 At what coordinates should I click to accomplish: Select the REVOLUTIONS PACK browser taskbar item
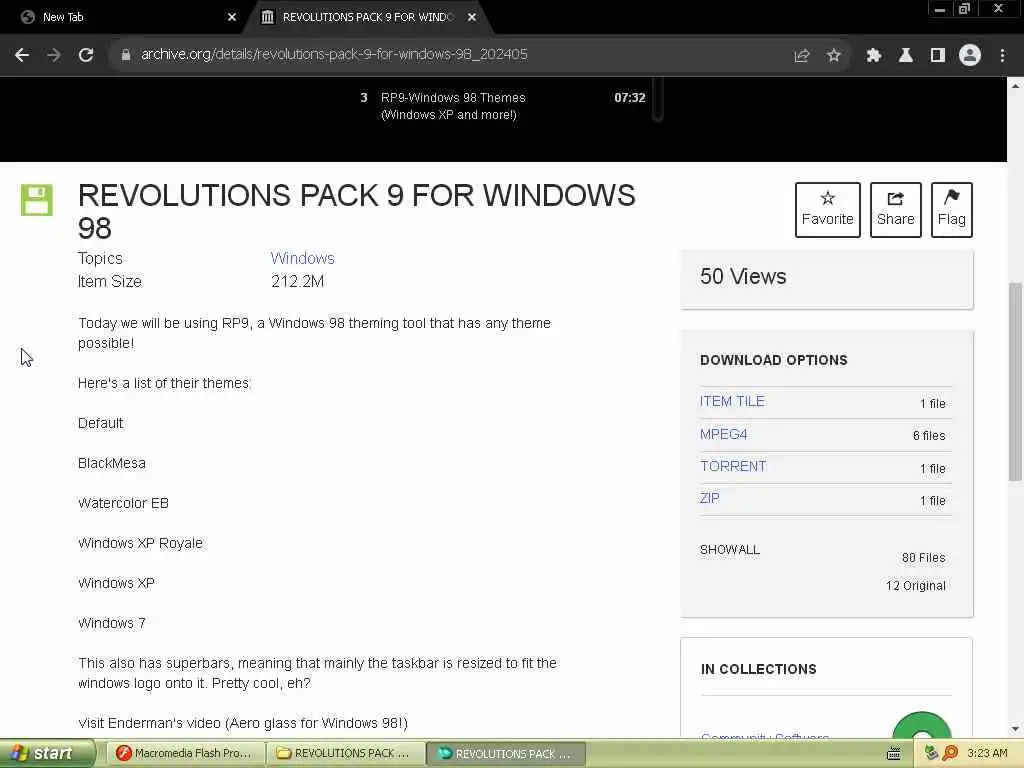tap(505, 754)
